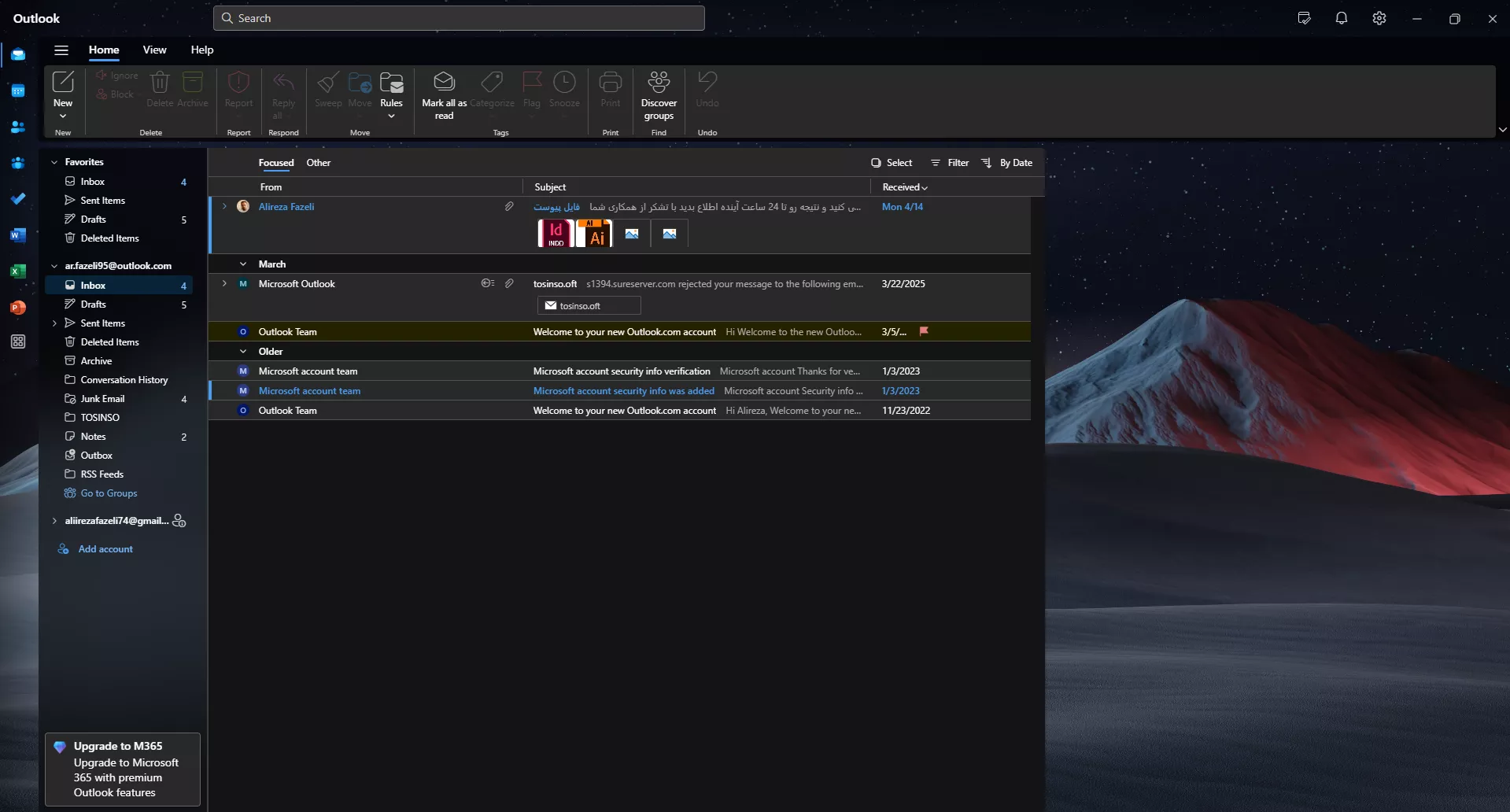The image size is (1510, 812).
Task: Collapse the Older group header
Action: point(243,352)
